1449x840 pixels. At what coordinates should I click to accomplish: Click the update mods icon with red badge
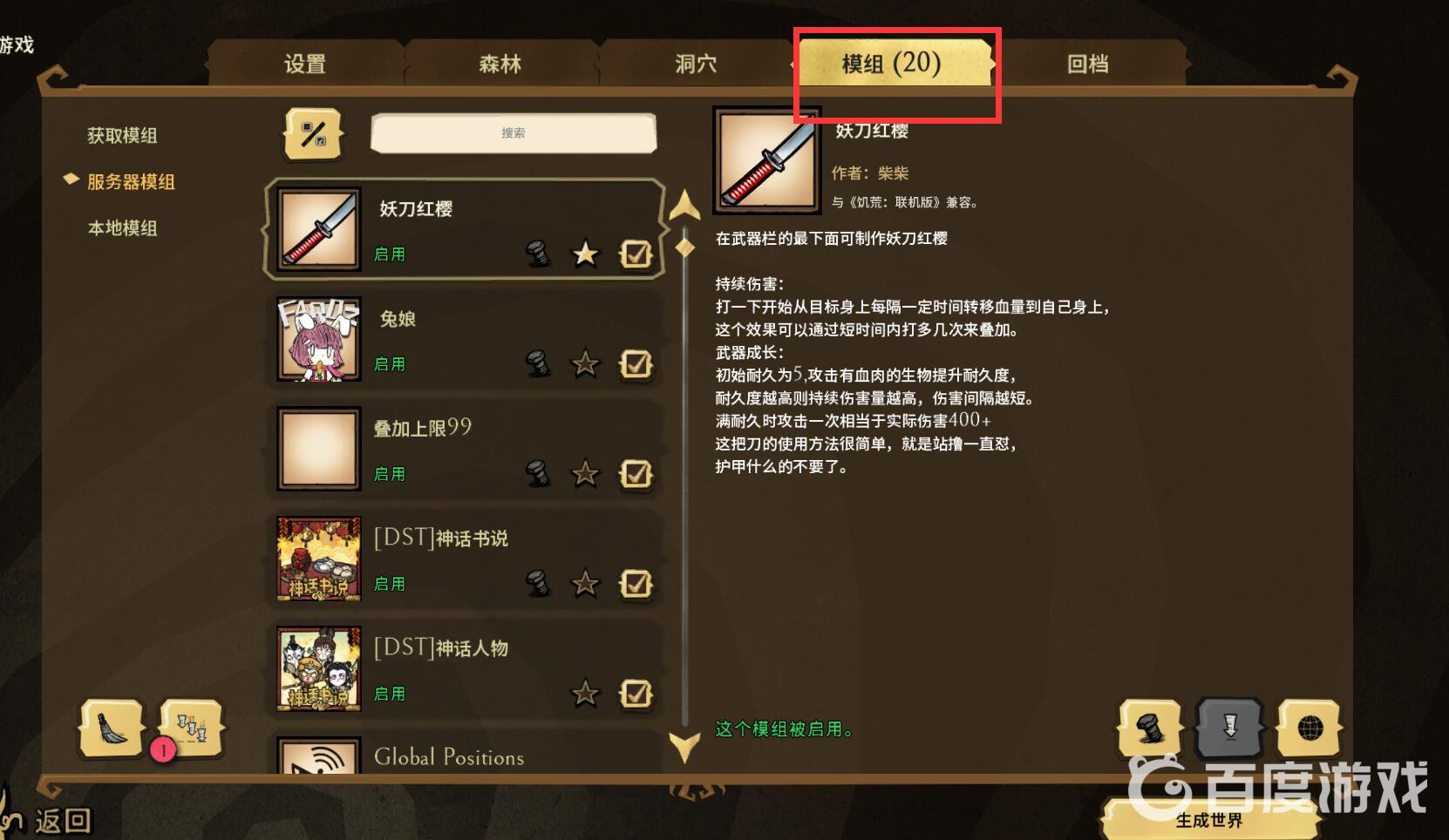[x=190, y=728]
